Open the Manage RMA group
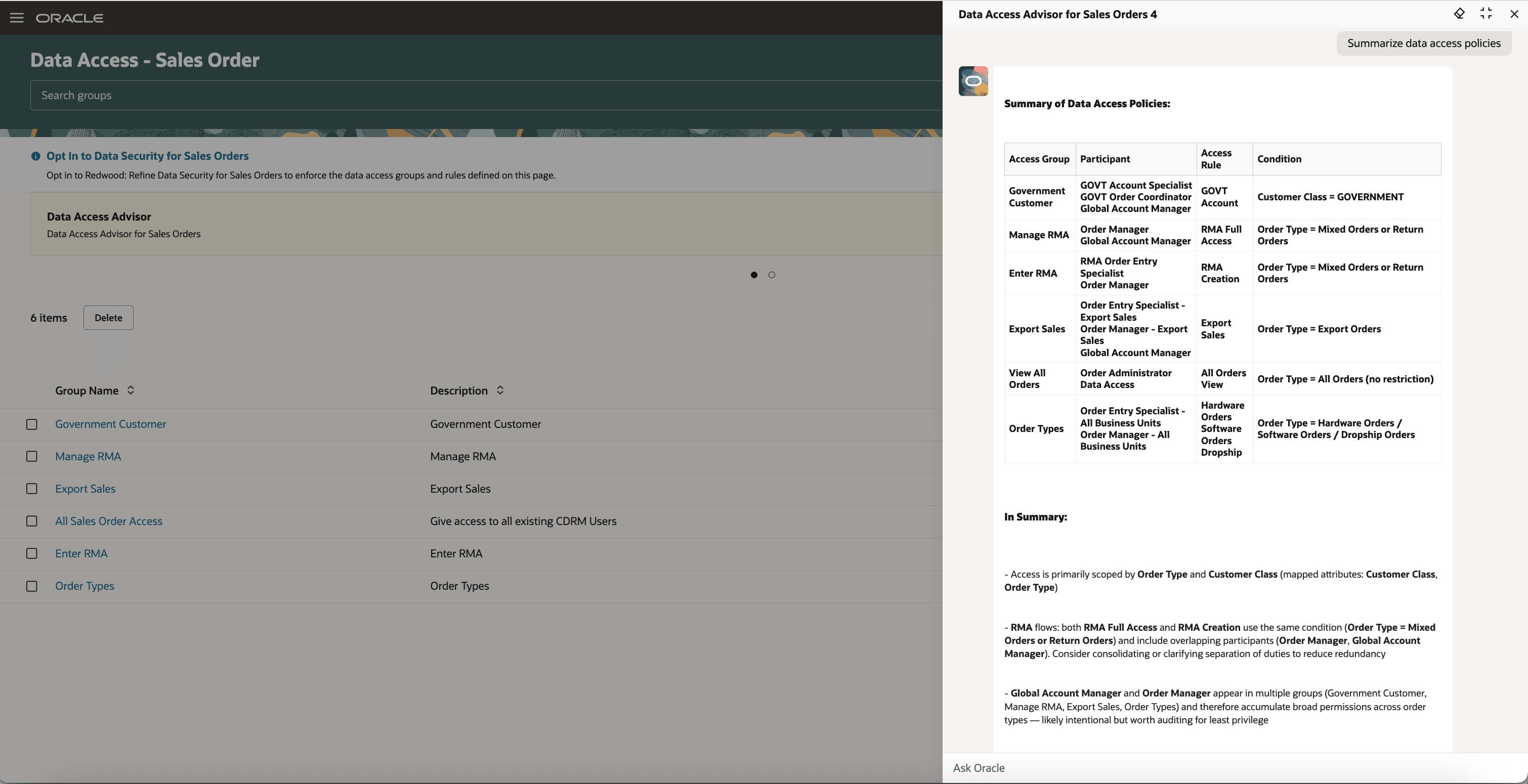The image size is (1528, 784). [x=88, y=456]
